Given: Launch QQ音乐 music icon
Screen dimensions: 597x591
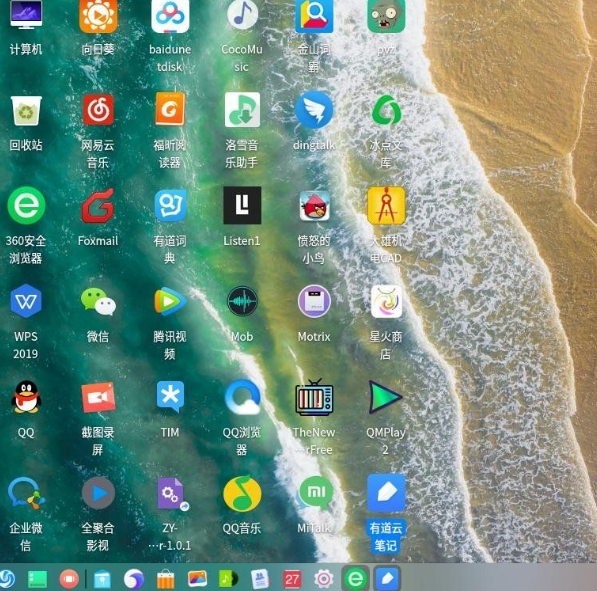Looking at the screenshot, I should (x=242, y=493).
